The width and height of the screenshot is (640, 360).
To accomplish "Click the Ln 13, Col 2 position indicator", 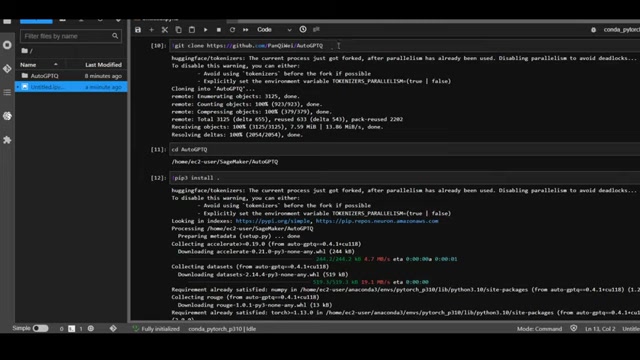I will (x=600, y=329).
